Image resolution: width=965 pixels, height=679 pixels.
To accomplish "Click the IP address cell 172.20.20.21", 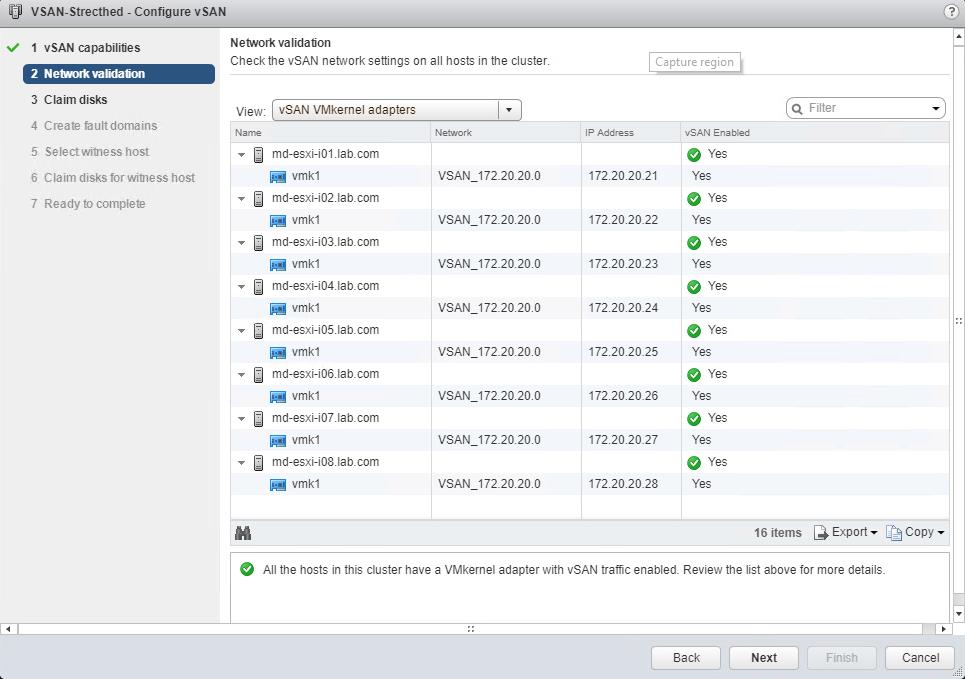I will tap(623, 176).
